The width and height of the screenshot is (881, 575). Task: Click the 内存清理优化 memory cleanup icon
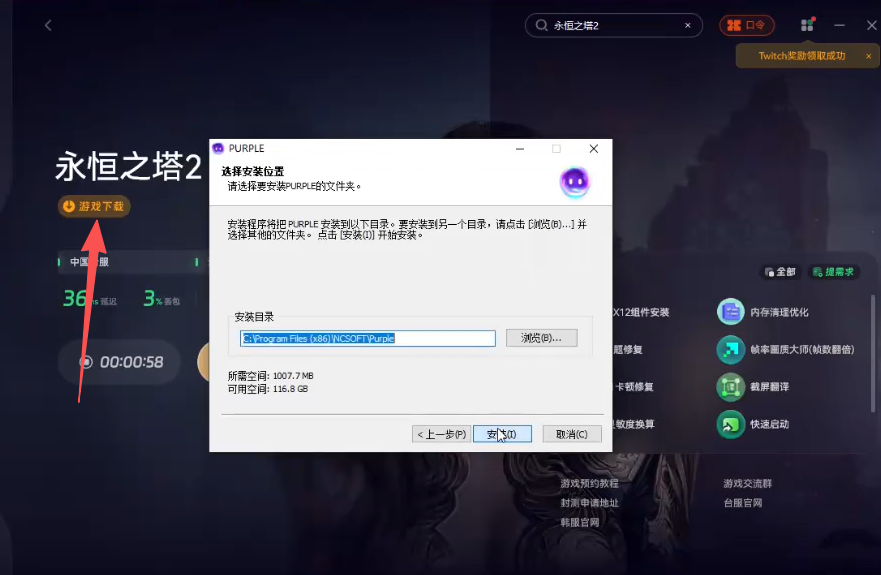coord(731,312)
